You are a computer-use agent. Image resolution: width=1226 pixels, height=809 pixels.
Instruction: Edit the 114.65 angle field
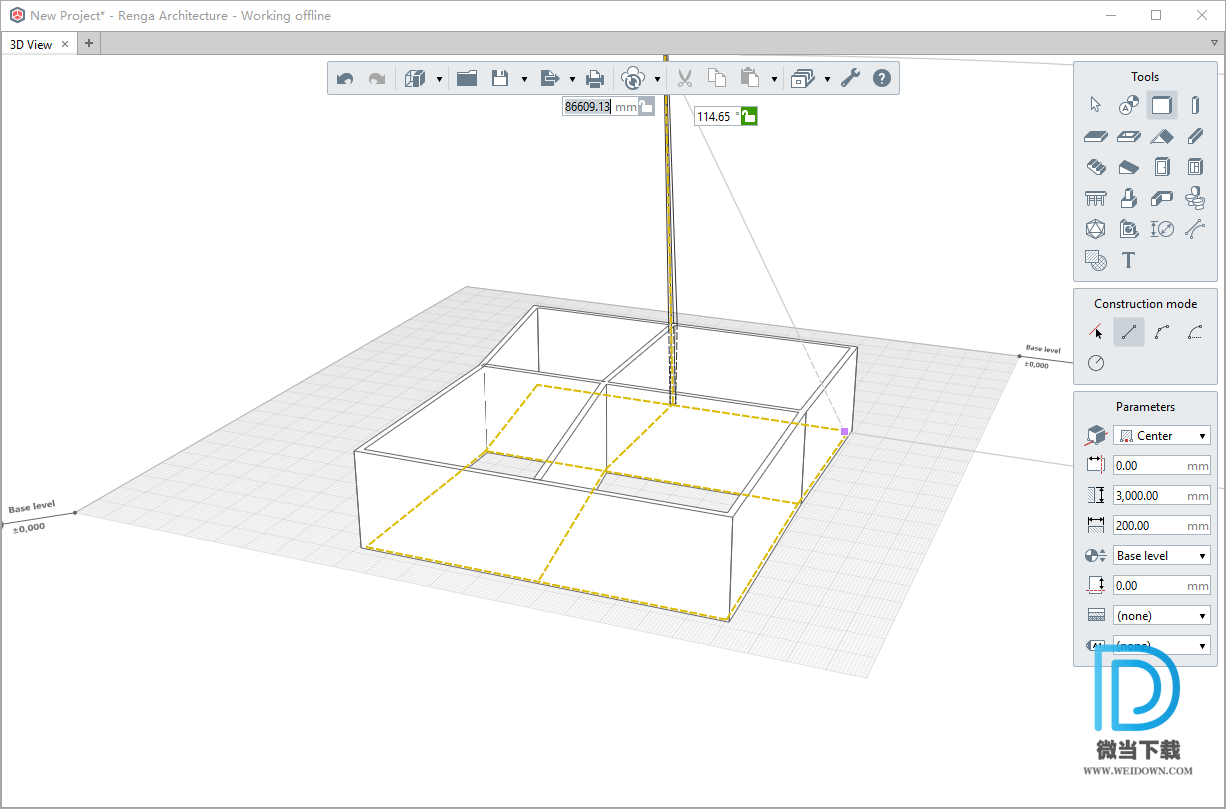(717, 116)
